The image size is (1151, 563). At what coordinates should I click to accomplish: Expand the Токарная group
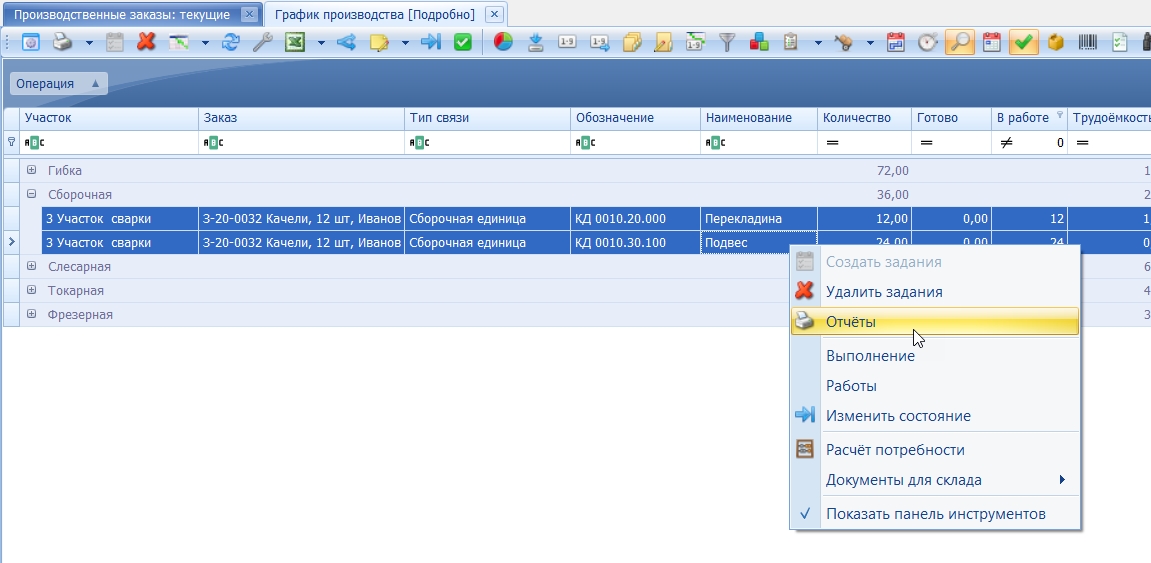(x=32, y=290)
